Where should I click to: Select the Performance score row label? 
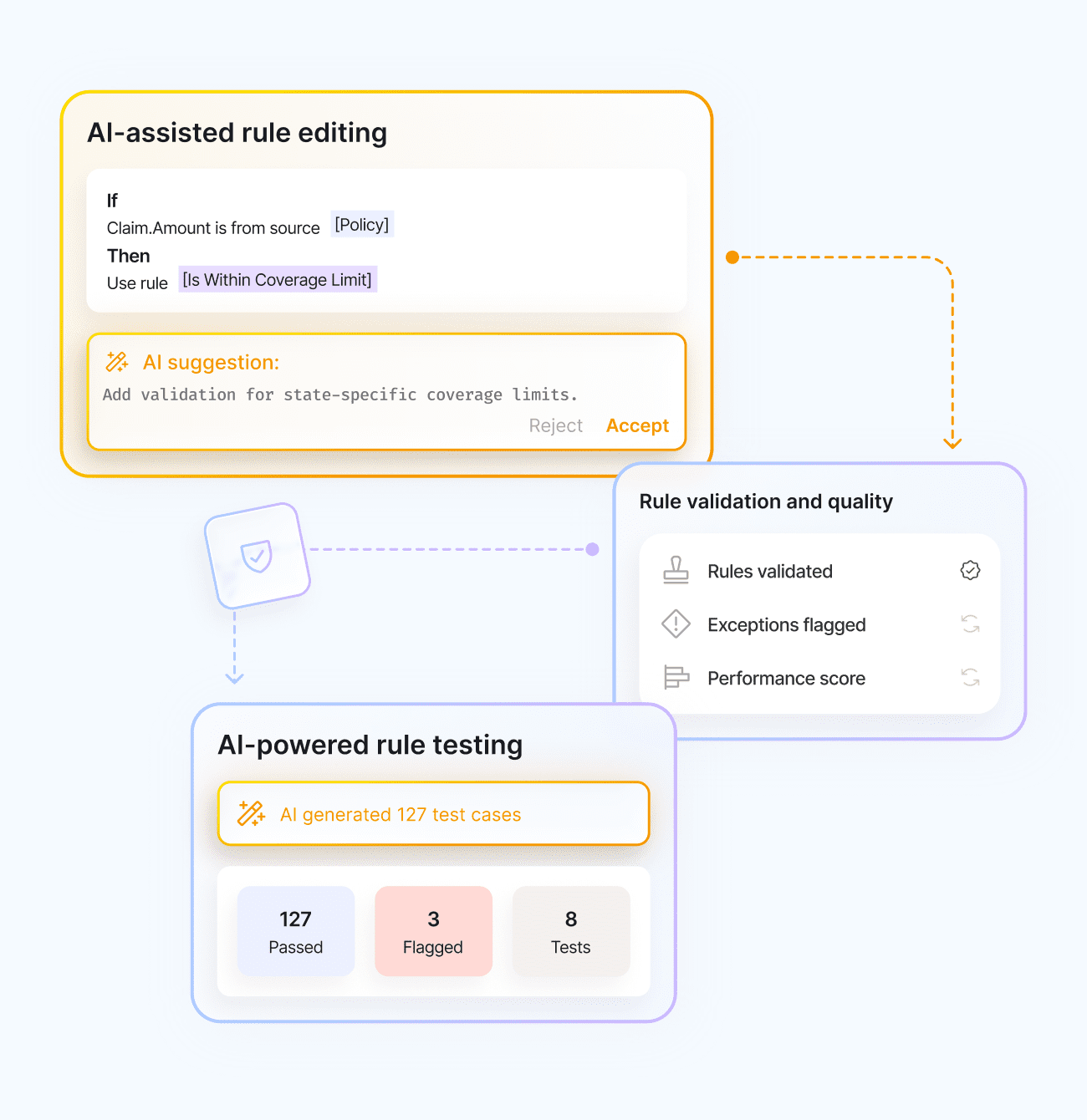point(786,679)
